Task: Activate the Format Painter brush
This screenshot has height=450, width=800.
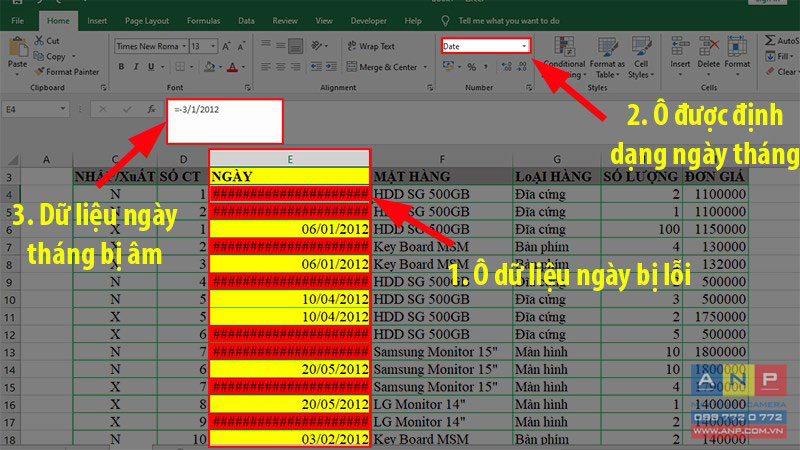Action: (x=39, y=72)
